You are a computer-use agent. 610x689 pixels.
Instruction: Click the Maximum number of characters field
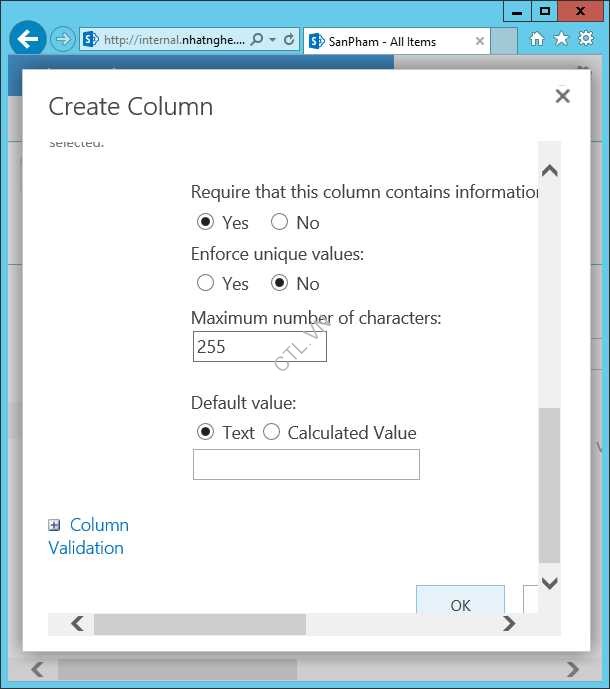259,347
